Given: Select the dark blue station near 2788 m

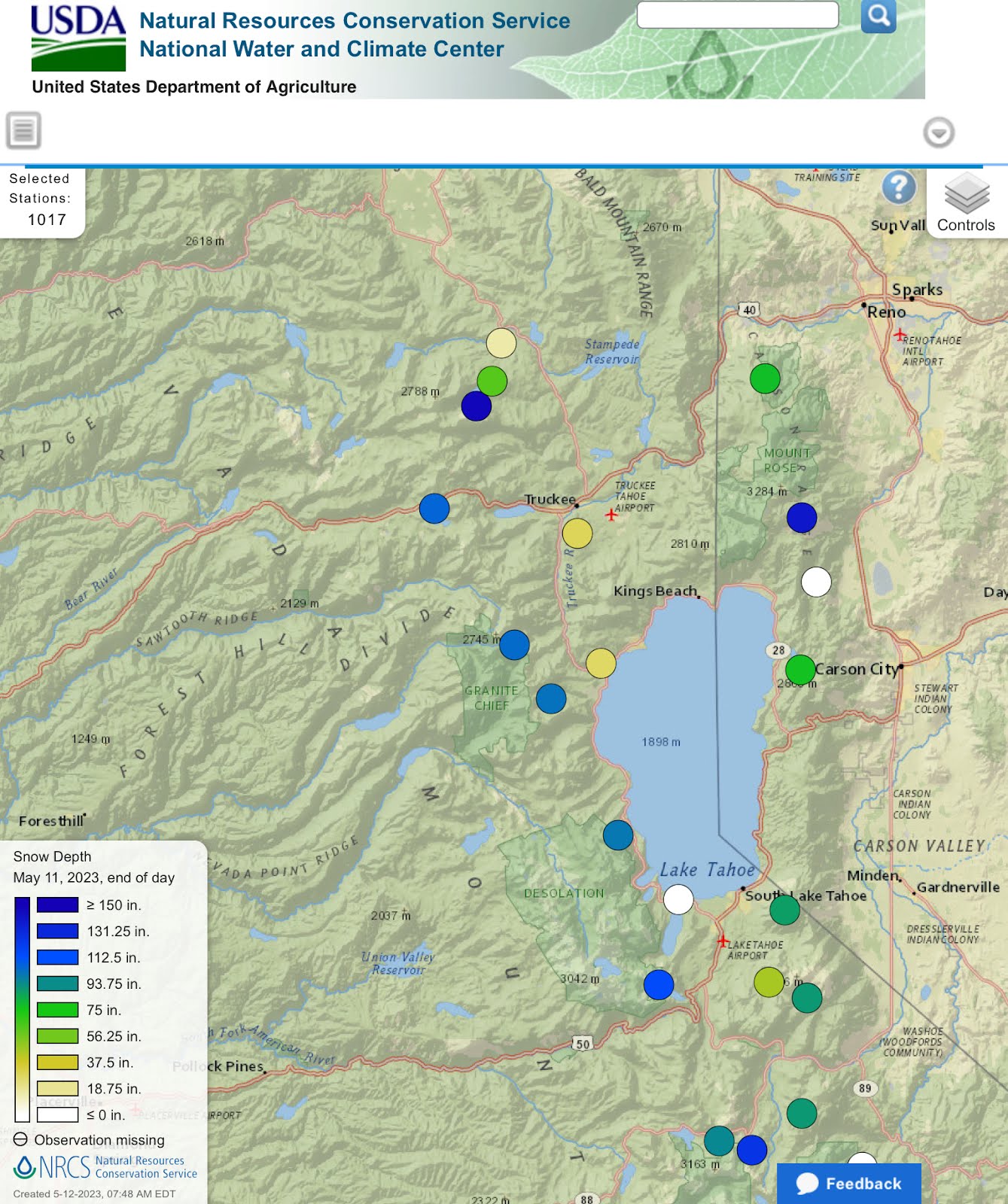Looking at the screenshot, I should (477, 406).
